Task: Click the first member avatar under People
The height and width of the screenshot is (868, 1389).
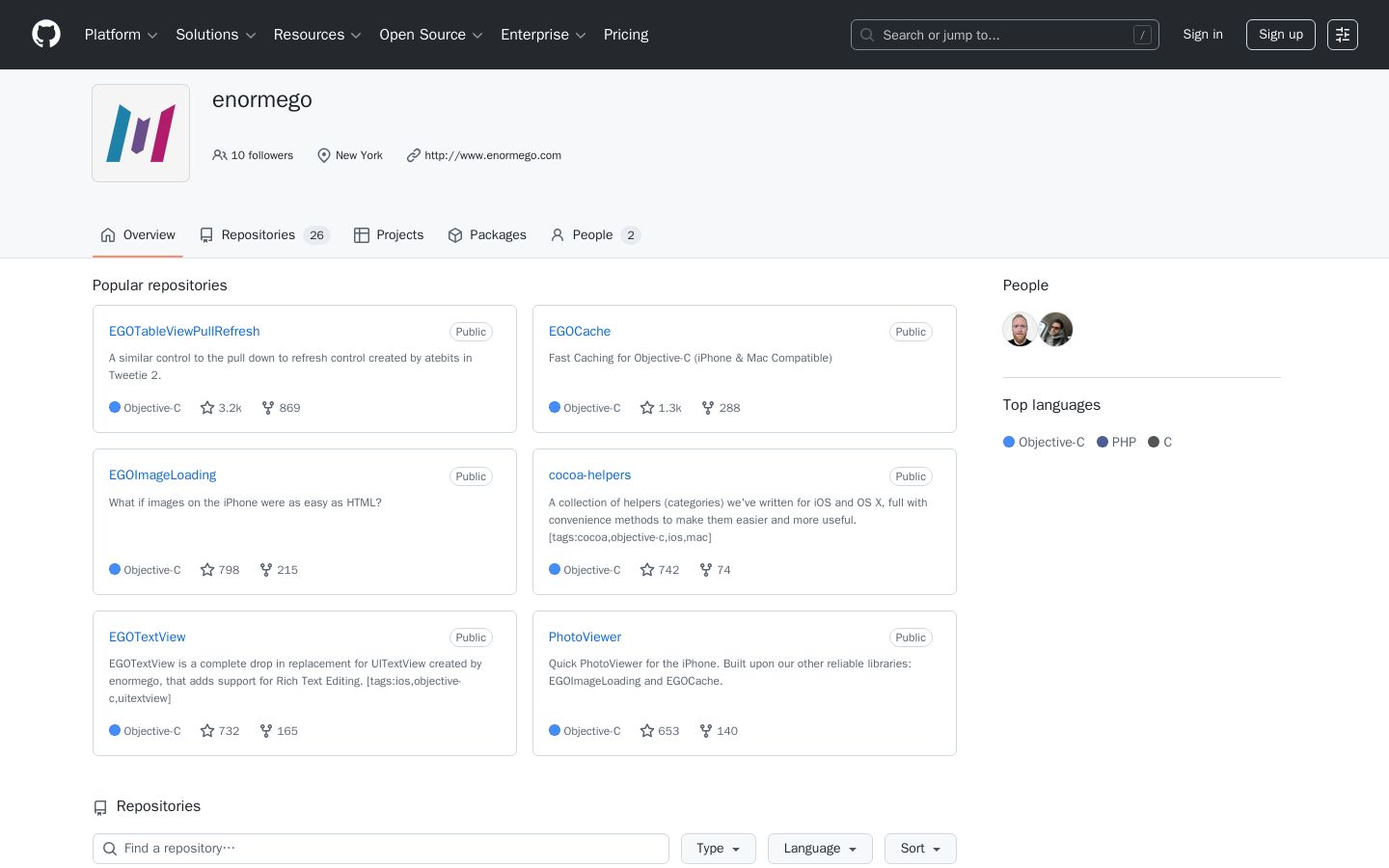Action: [x=1020, y=330]
